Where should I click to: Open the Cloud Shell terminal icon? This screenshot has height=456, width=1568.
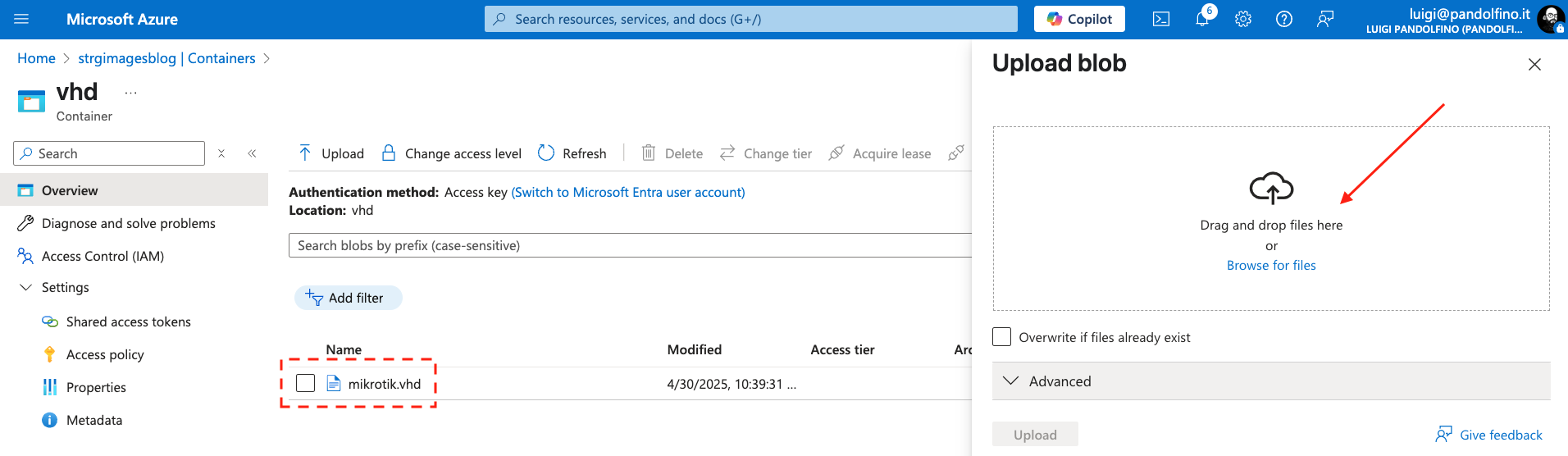click(x=1160, y=19)
